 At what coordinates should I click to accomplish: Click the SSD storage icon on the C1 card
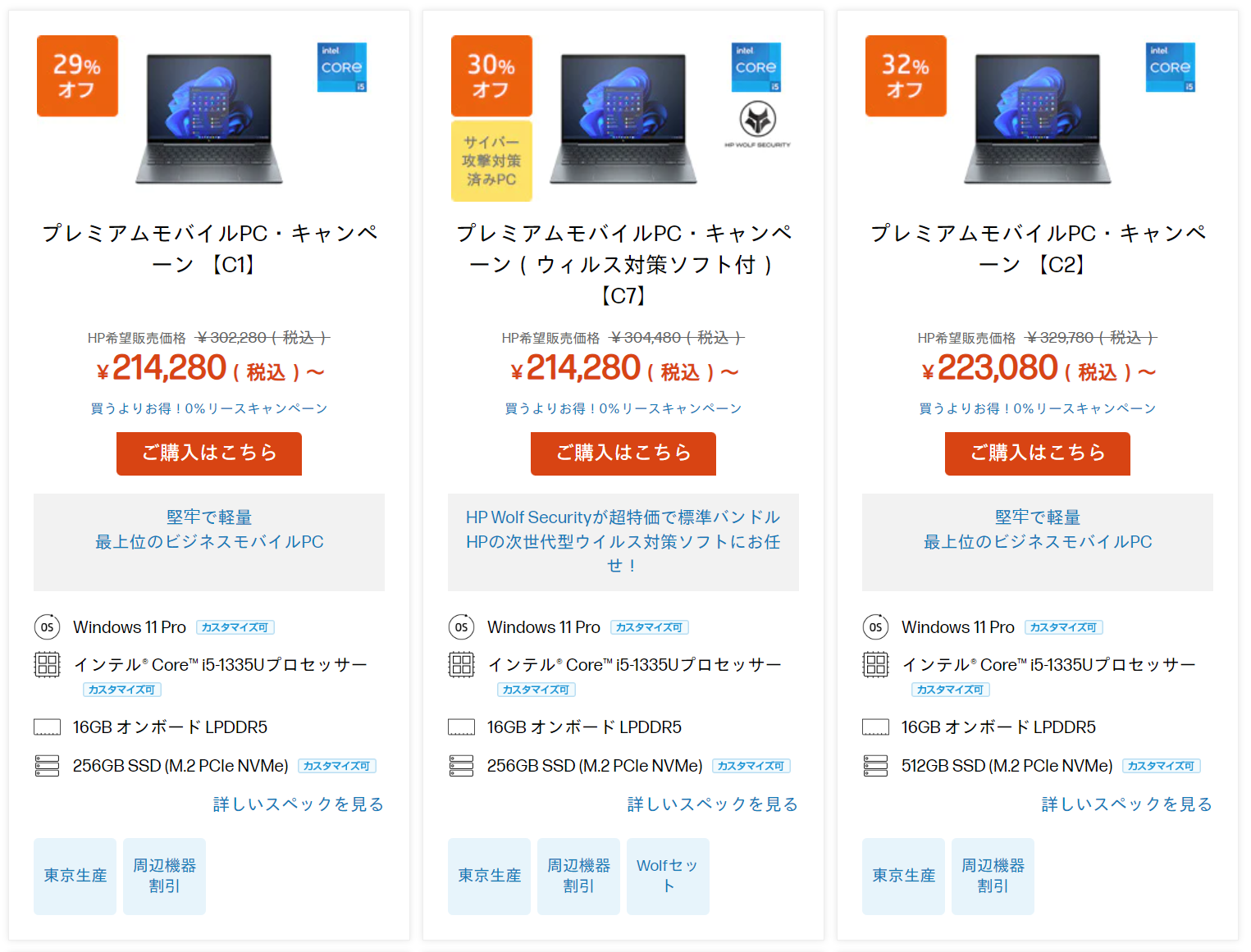[x=48, y=765]
